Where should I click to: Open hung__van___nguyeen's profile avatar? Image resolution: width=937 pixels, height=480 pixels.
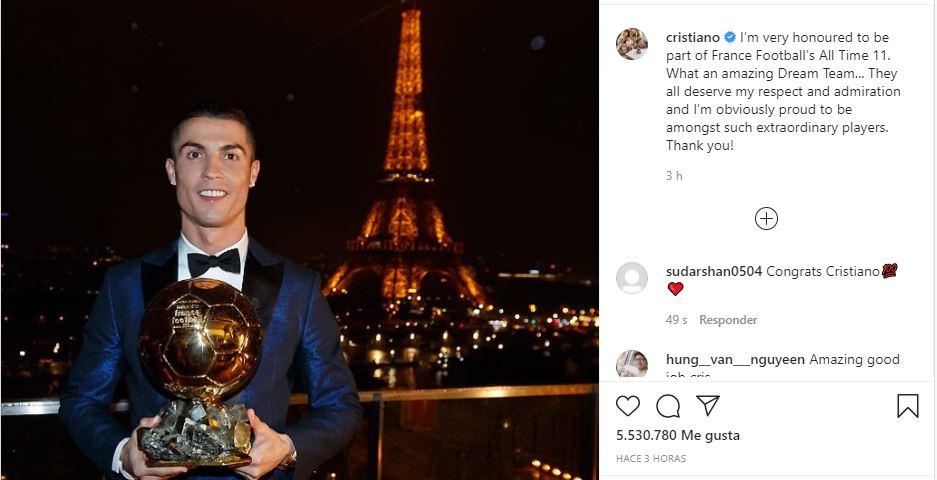(632, 363)
